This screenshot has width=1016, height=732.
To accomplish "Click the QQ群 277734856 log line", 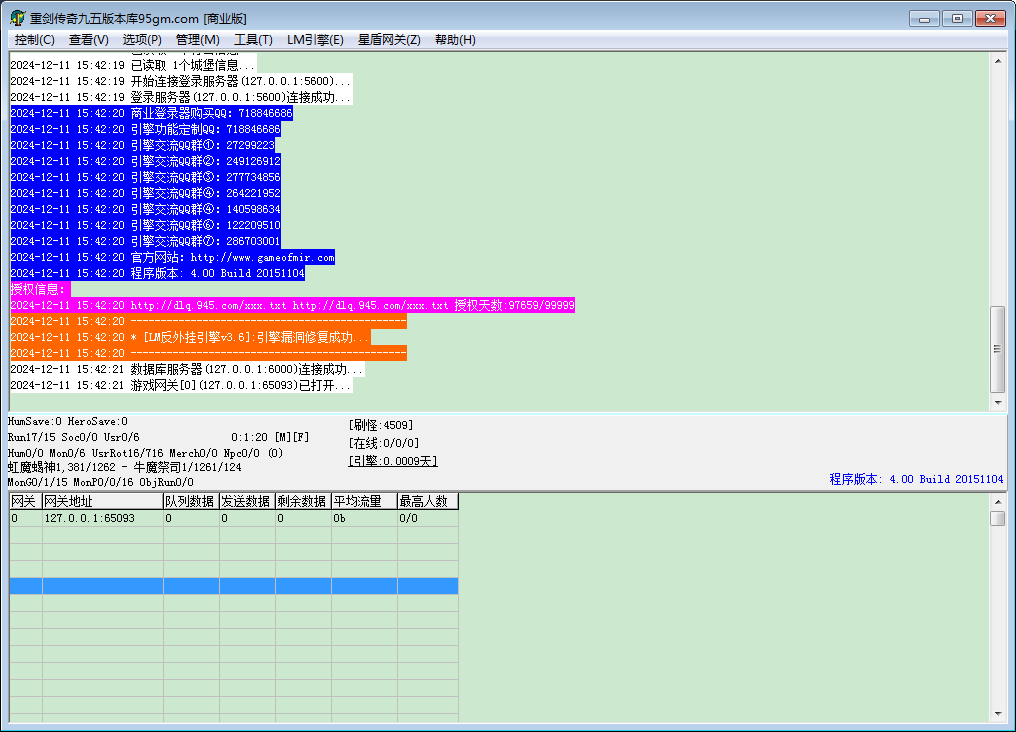I will click(146, 177).
